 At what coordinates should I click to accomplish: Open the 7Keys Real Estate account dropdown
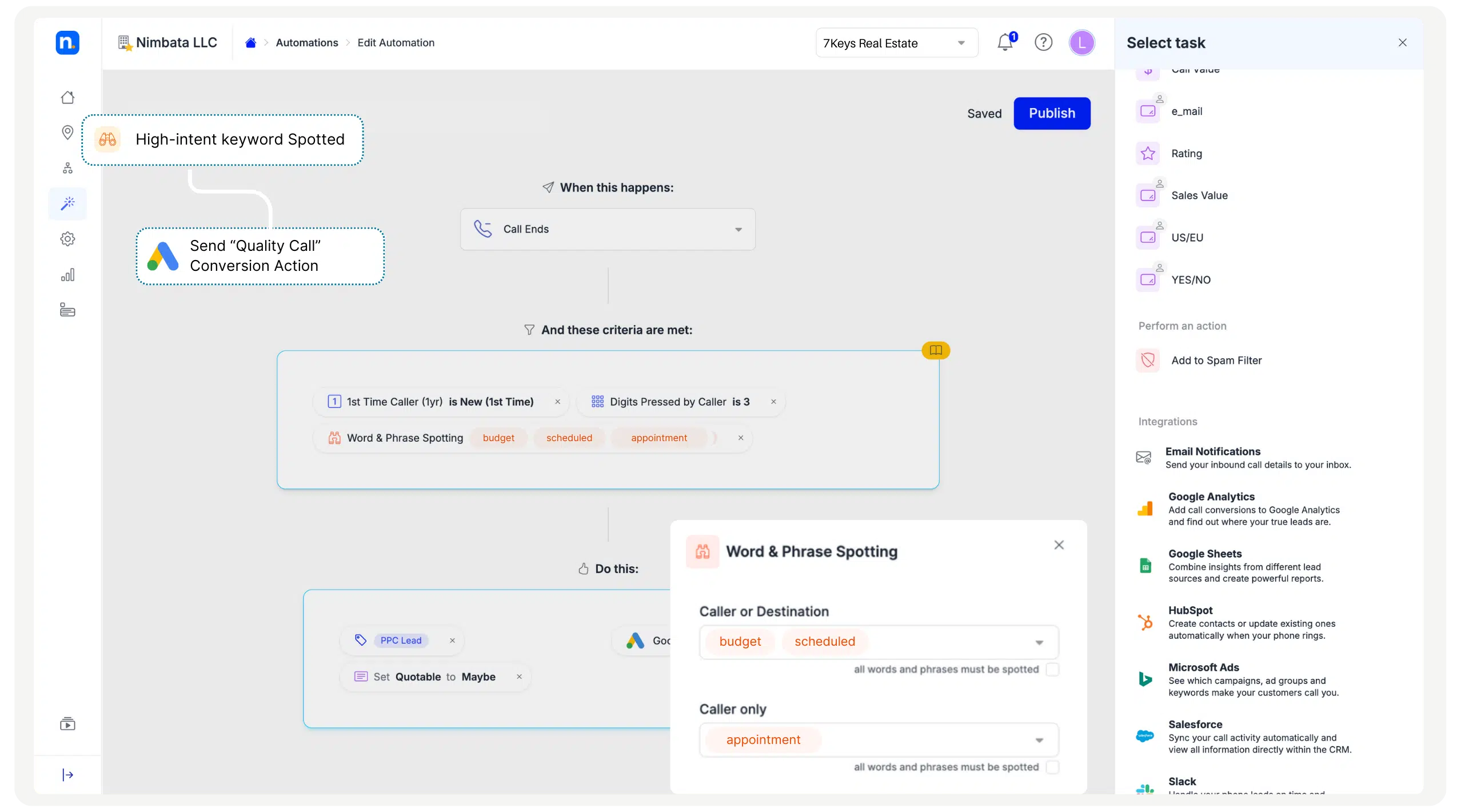click(895, 42)
